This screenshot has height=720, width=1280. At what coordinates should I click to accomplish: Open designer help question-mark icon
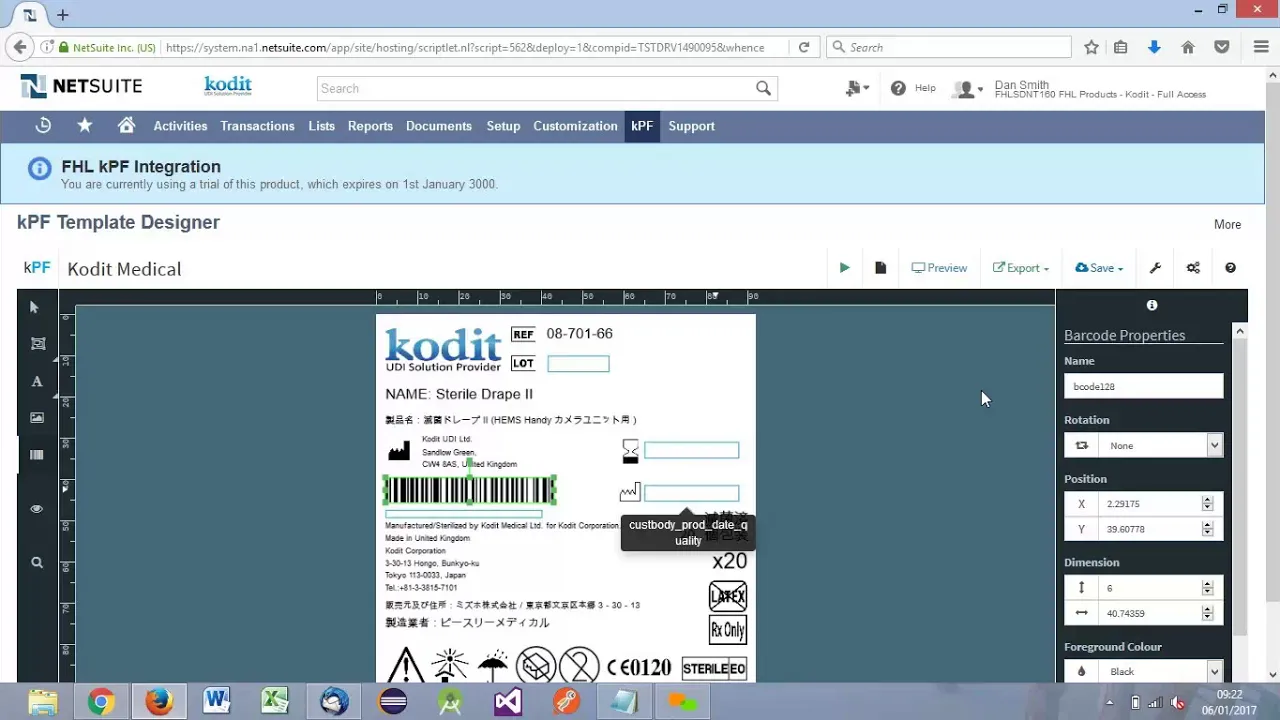tap(1230, 268)
